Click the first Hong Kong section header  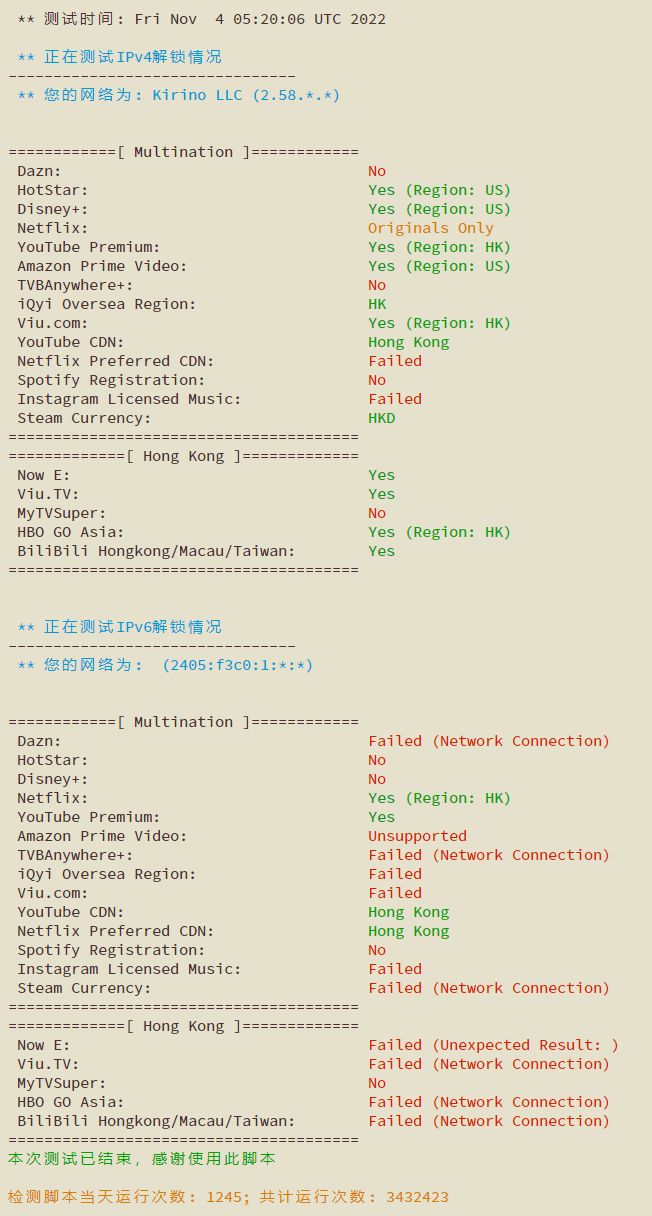pos(184,456)
